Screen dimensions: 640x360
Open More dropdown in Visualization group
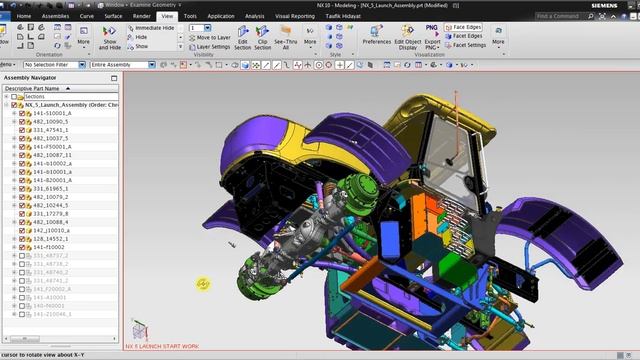[498, 37]
